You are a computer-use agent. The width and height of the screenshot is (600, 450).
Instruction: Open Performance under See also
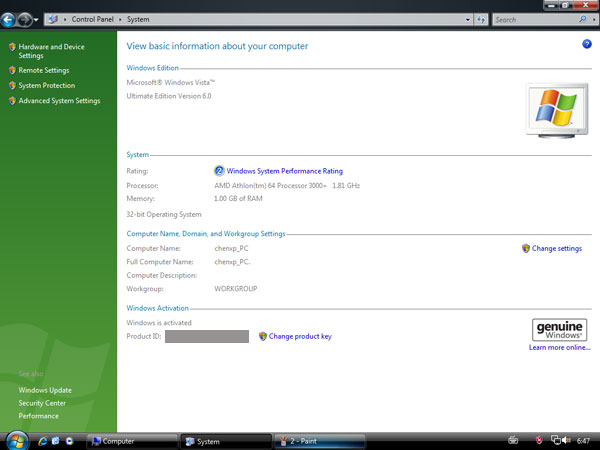[39, 416]
